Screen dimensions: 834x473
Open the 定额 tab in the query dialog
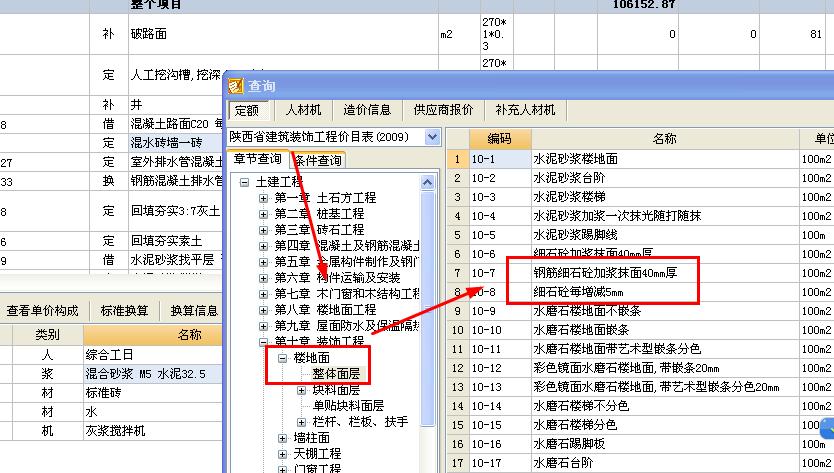(x=247, y=110)
